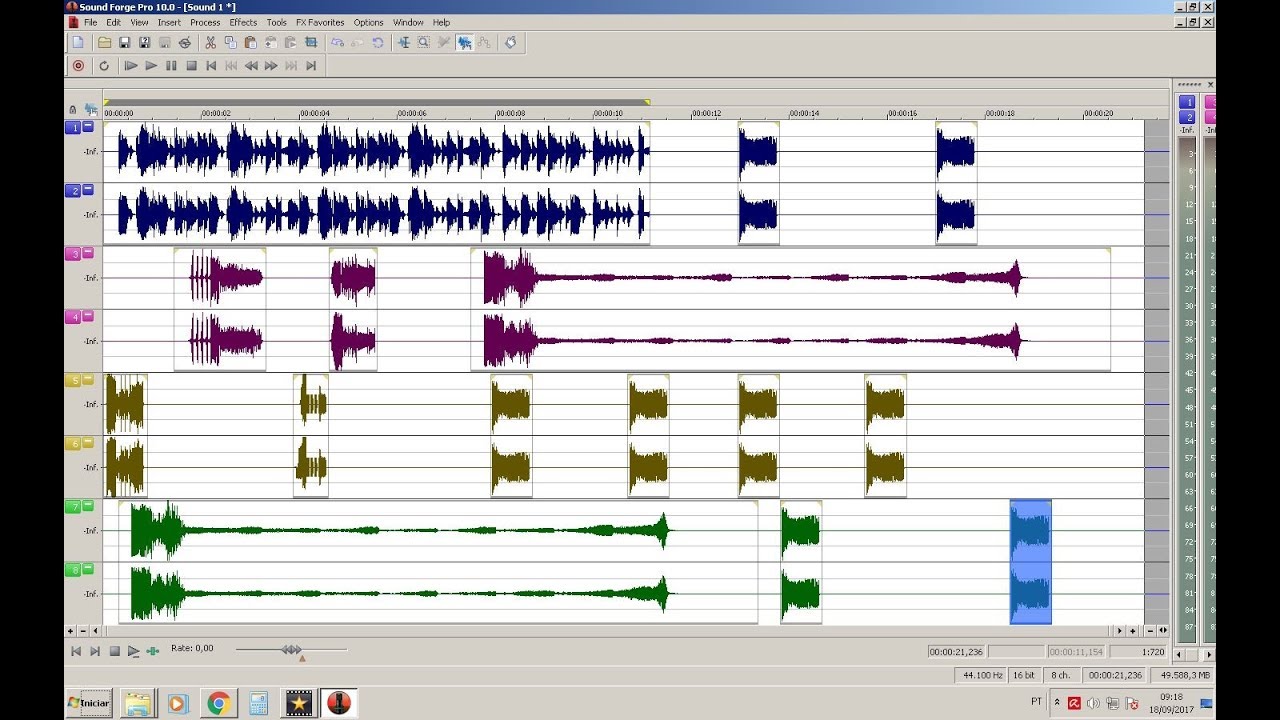
Task: Click the Plug-In Chainer hand icon
Action: [x=510, y=42]
